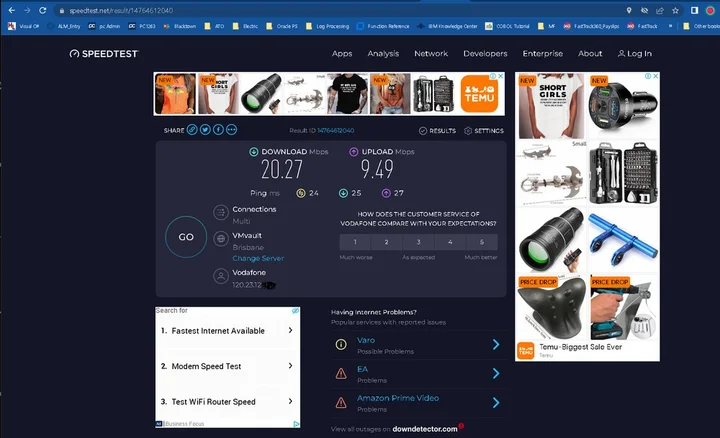
Task: Select rating 3 As expected
Action: [x=418, y=242]
